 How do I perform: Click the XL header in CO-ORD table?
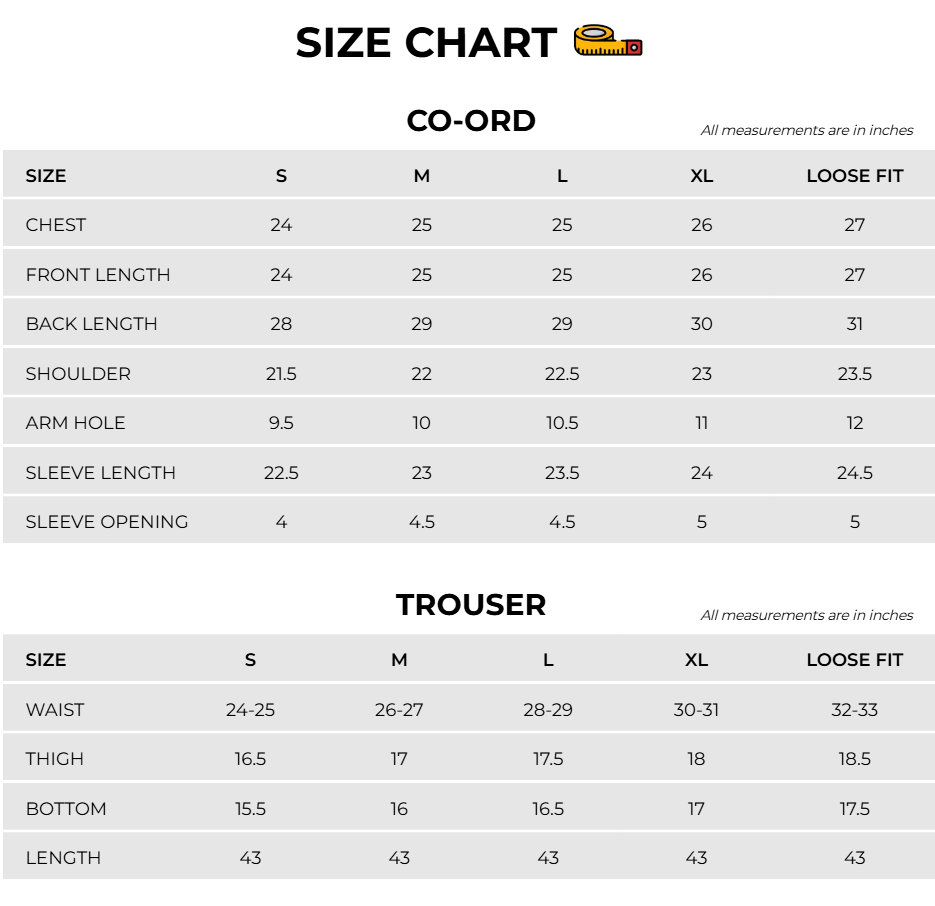point(701,176)
